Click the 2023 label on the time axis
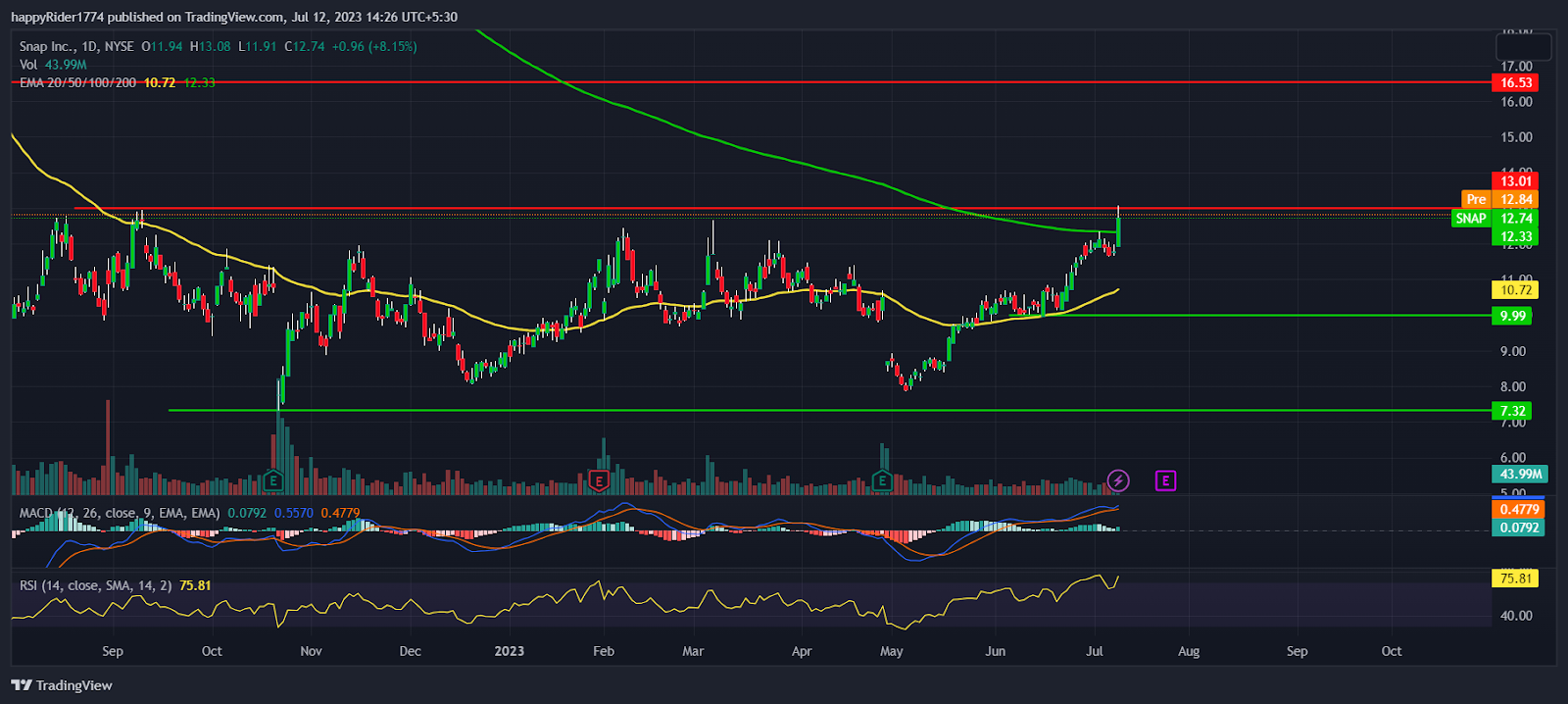 pyautogui.click(x=510, y=651)
